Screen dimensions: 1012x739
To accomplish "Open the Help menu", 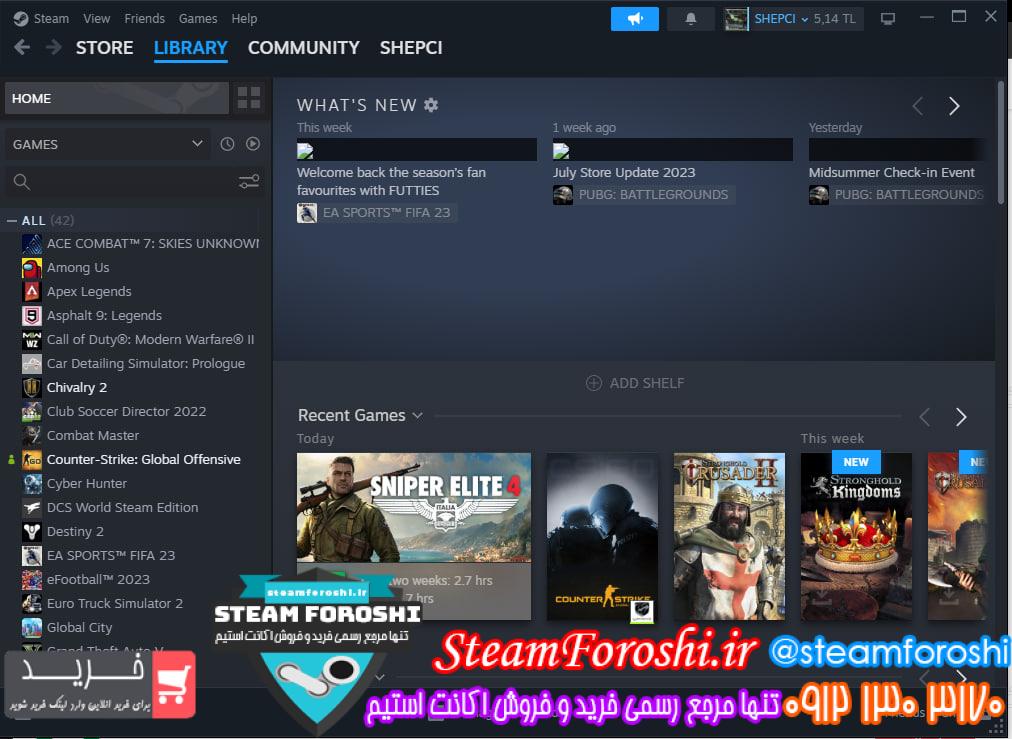I will (x=244, y=19).
